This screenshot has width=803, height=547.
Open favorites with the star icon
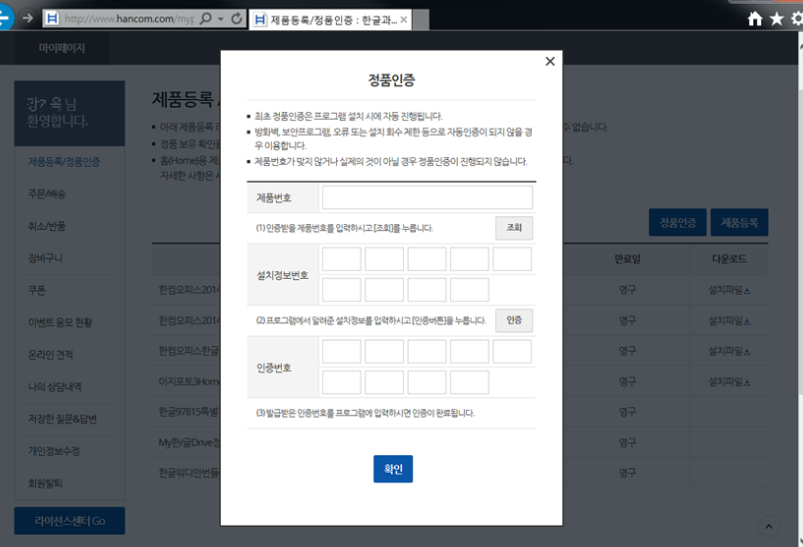(x=776, y=19)
